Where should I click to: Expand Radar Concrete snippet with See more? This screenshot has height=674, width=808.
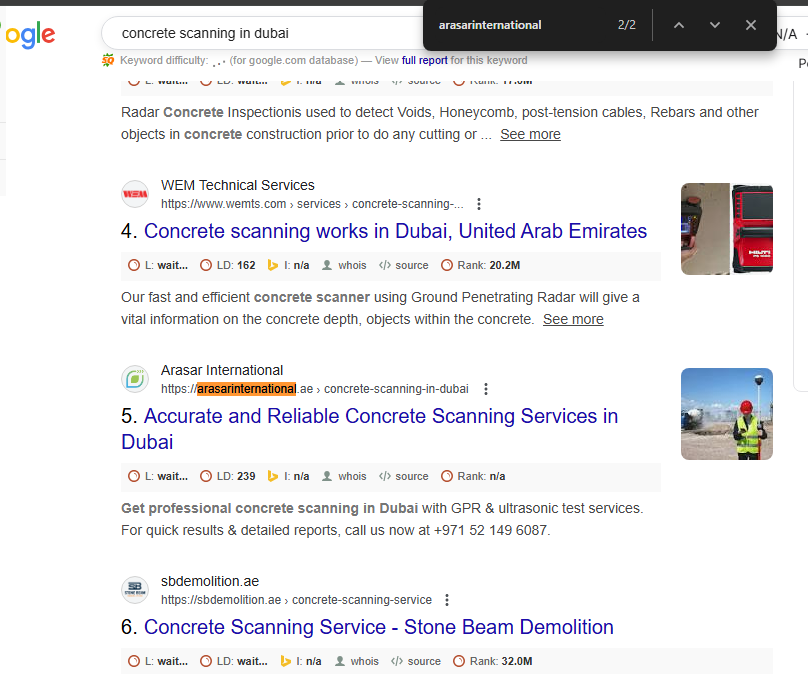point(530,134)
